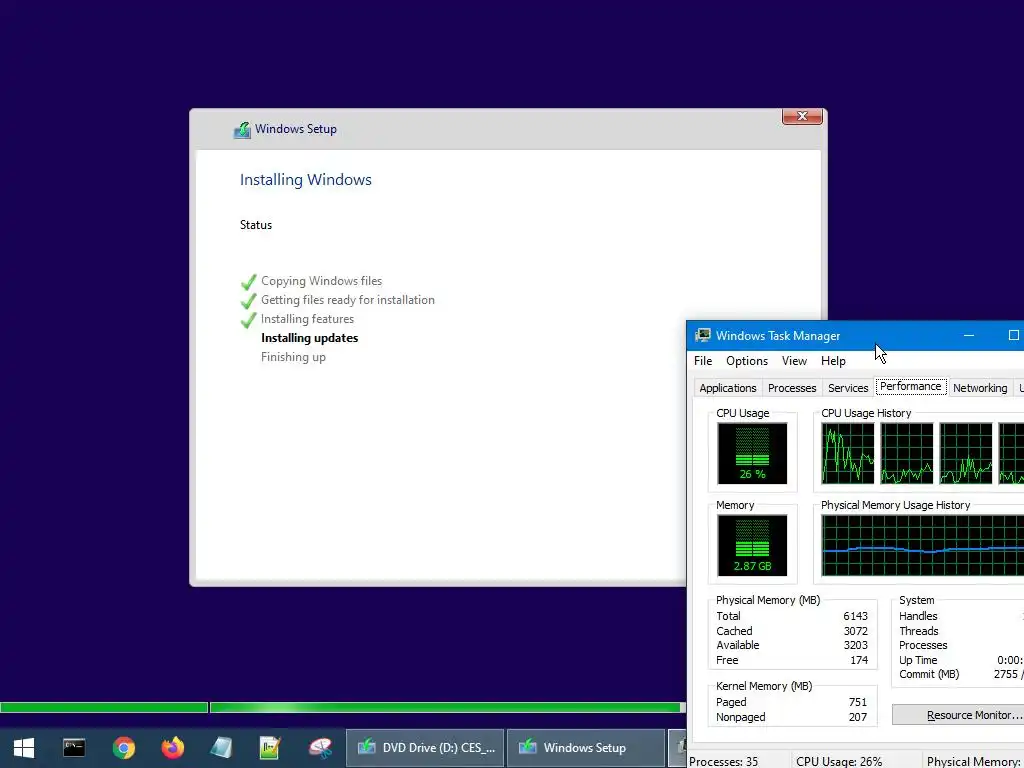Click the first CPU Usage History graph
This screenshot has width=1024, height=768.
(x=848, y=453)
